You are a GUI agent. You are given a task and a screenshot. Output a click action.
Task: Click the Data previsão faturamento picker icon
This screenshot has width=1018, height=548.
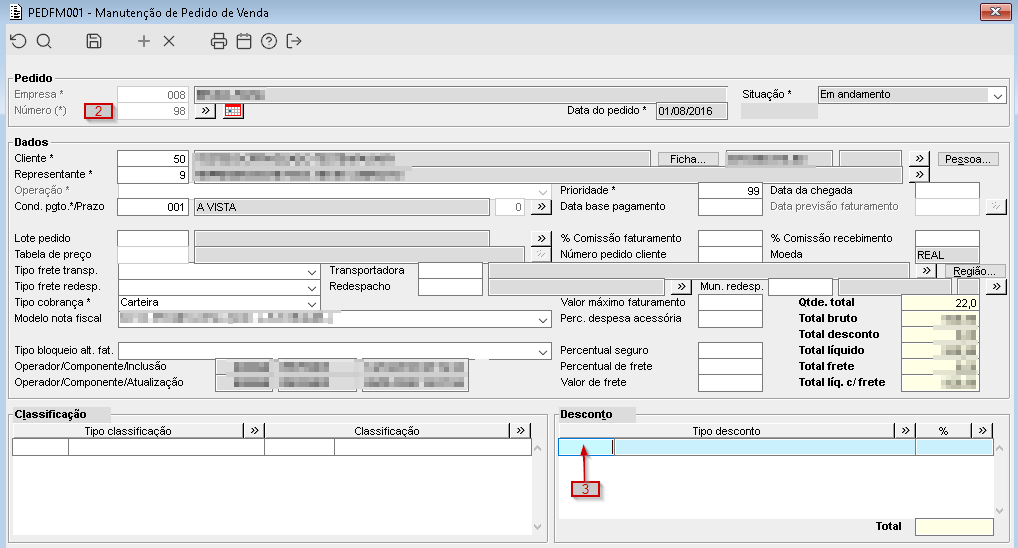click(996, 206)
